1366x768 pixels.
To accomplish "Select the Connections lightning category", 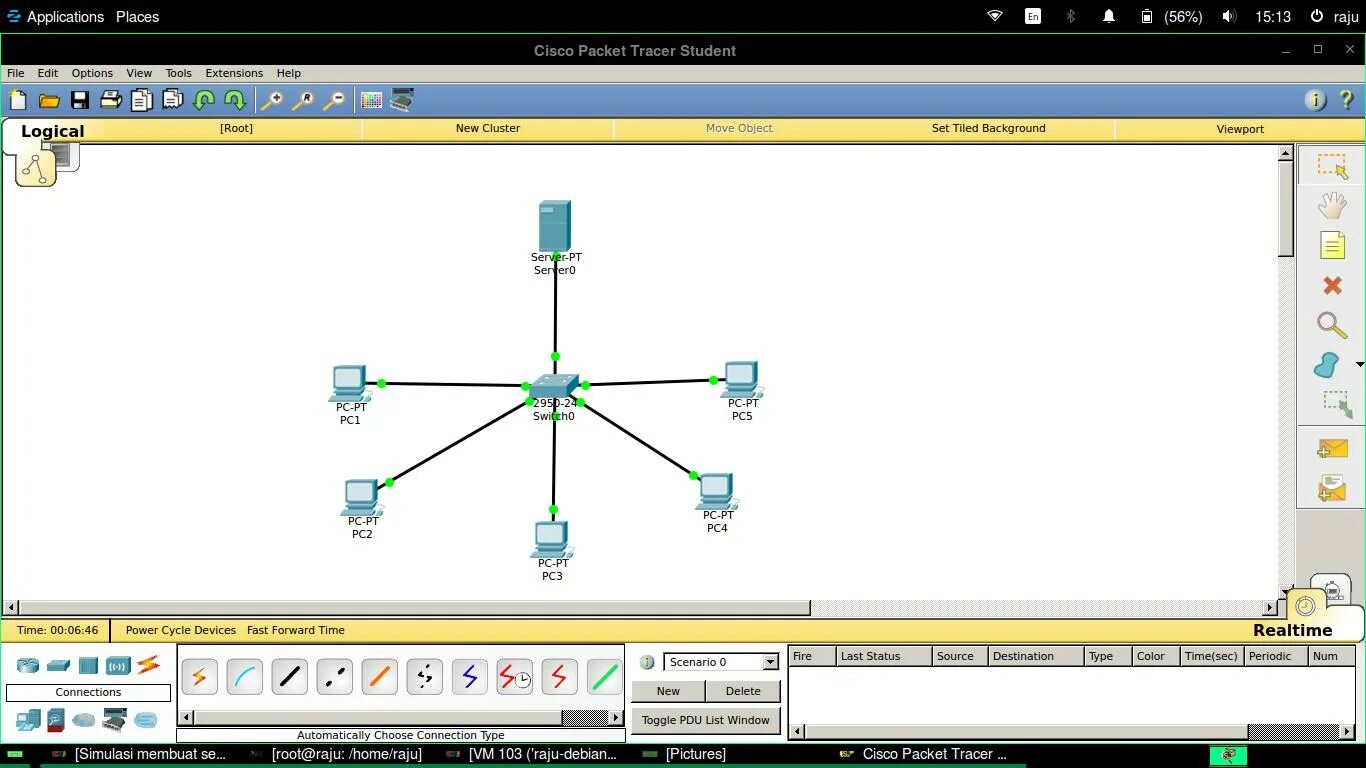I will pyautogui.click(x=148, y=664).
